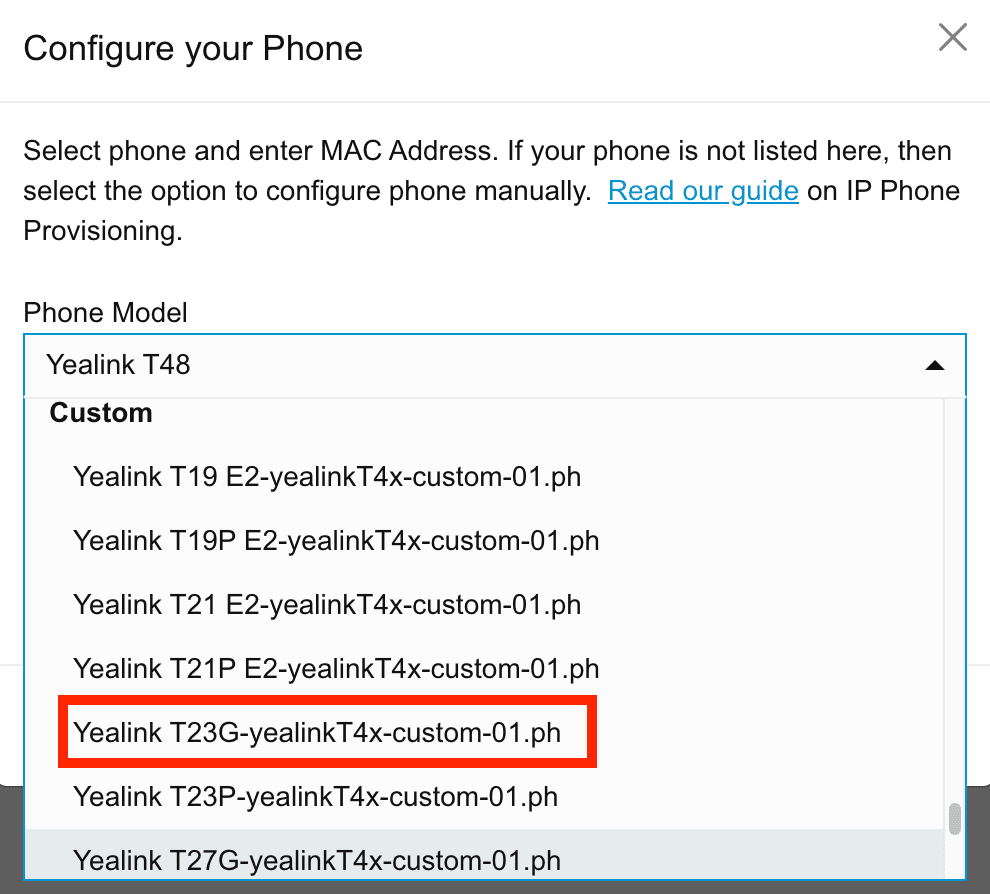Viewport: 990px width, 894px height.
Task: Click the Read our guide link
Action: click(703, 190)
